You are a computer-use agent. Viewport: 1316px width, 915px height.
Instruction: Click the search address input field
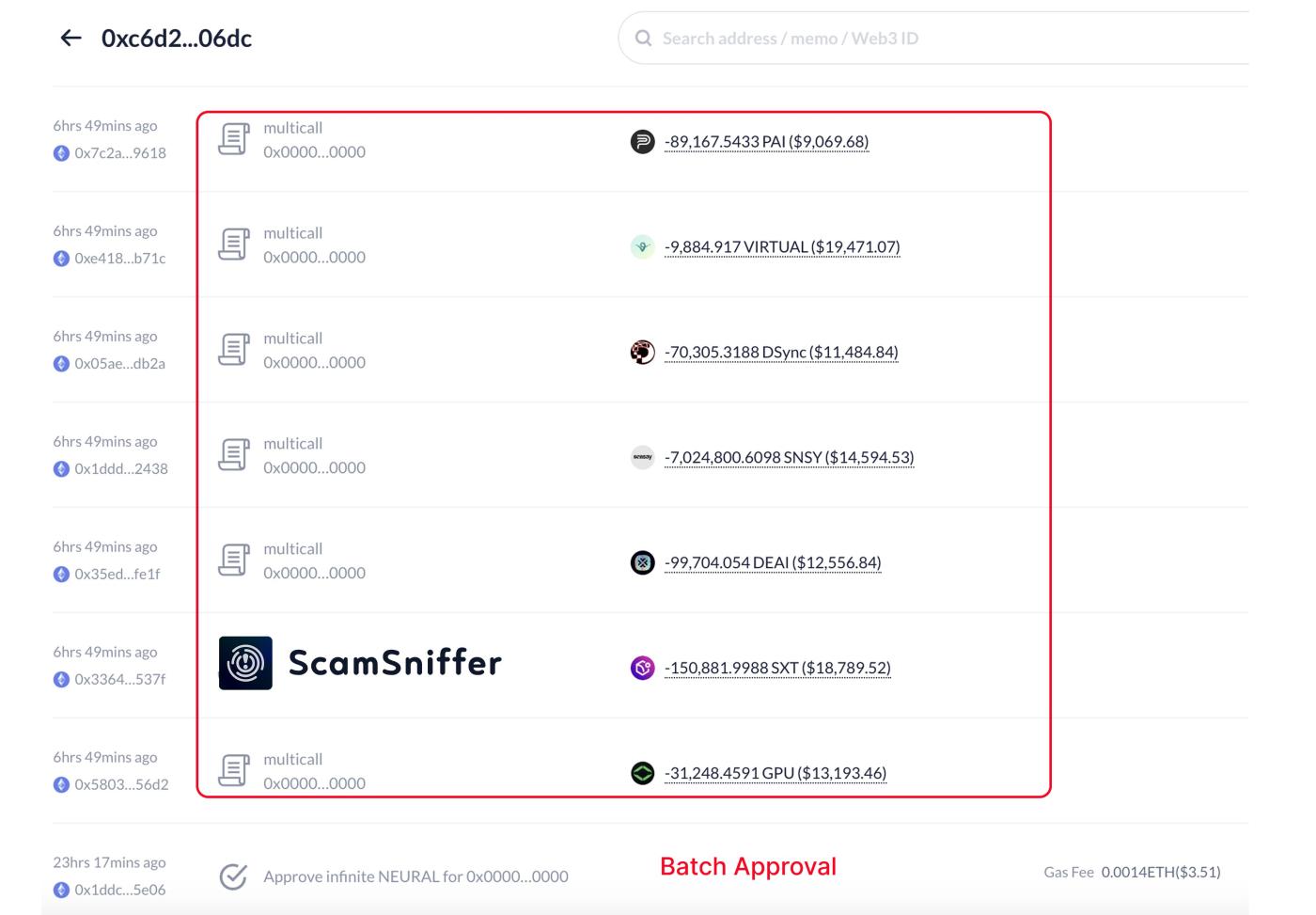point(846,39)
